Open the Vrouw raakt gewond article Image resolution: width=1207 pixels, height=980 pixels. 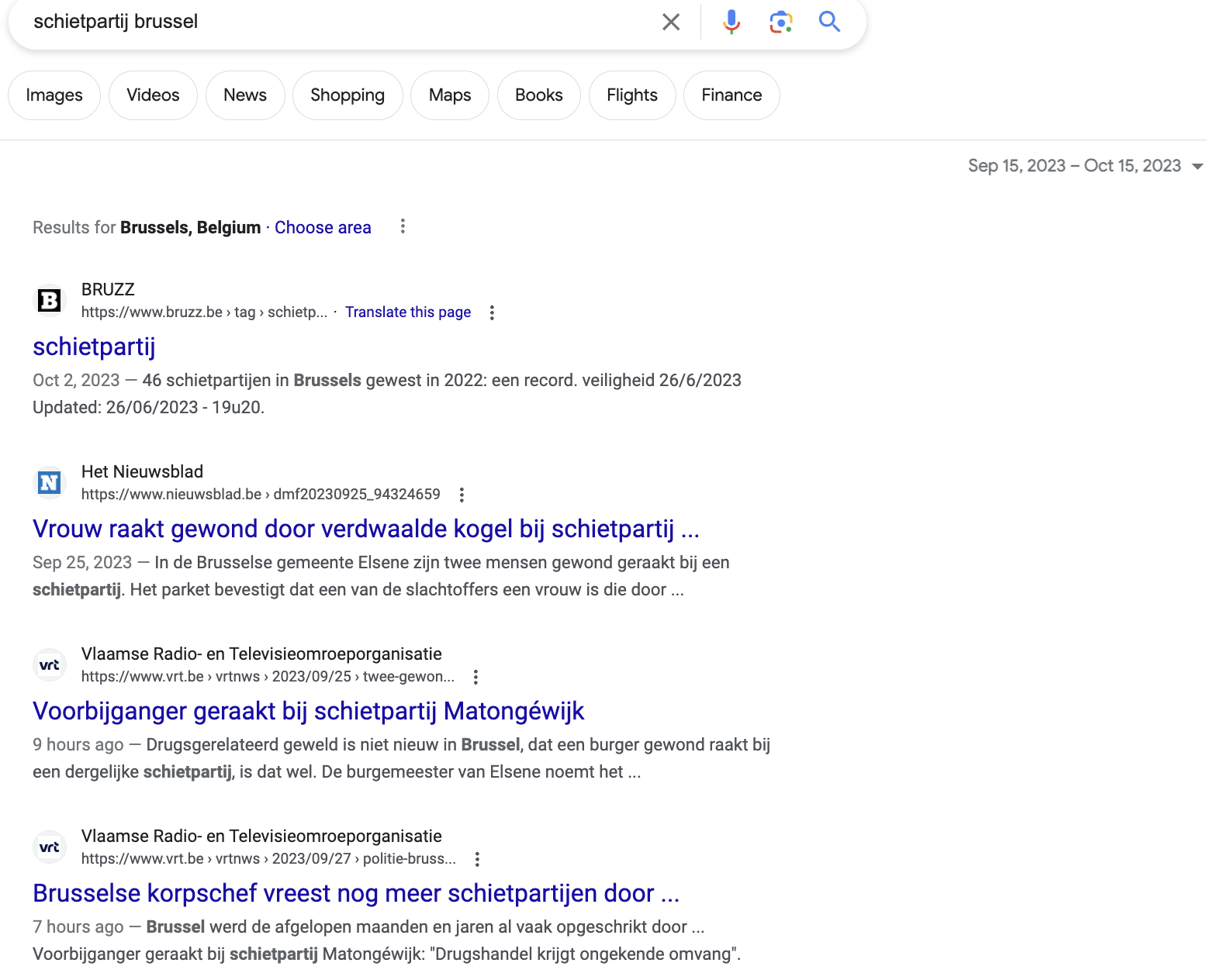coord(366,529)
